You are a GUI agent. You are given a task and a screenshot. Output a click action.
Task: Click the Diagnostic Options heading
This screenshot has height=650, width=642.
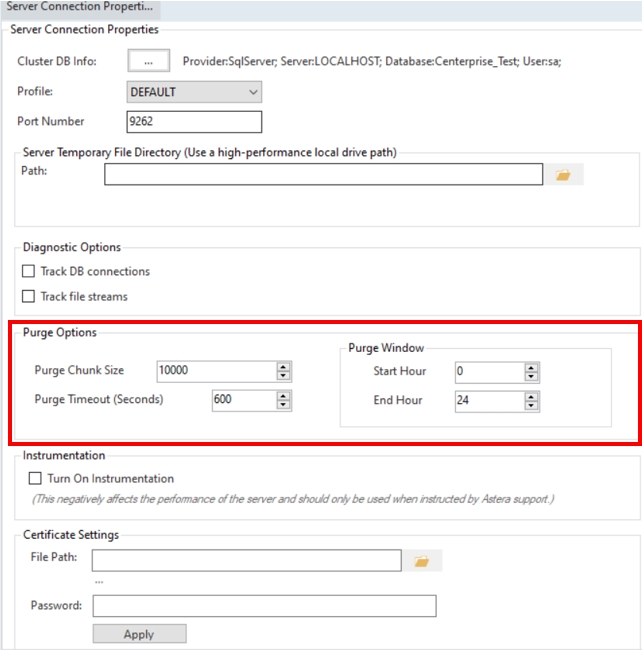pos(72,247)
